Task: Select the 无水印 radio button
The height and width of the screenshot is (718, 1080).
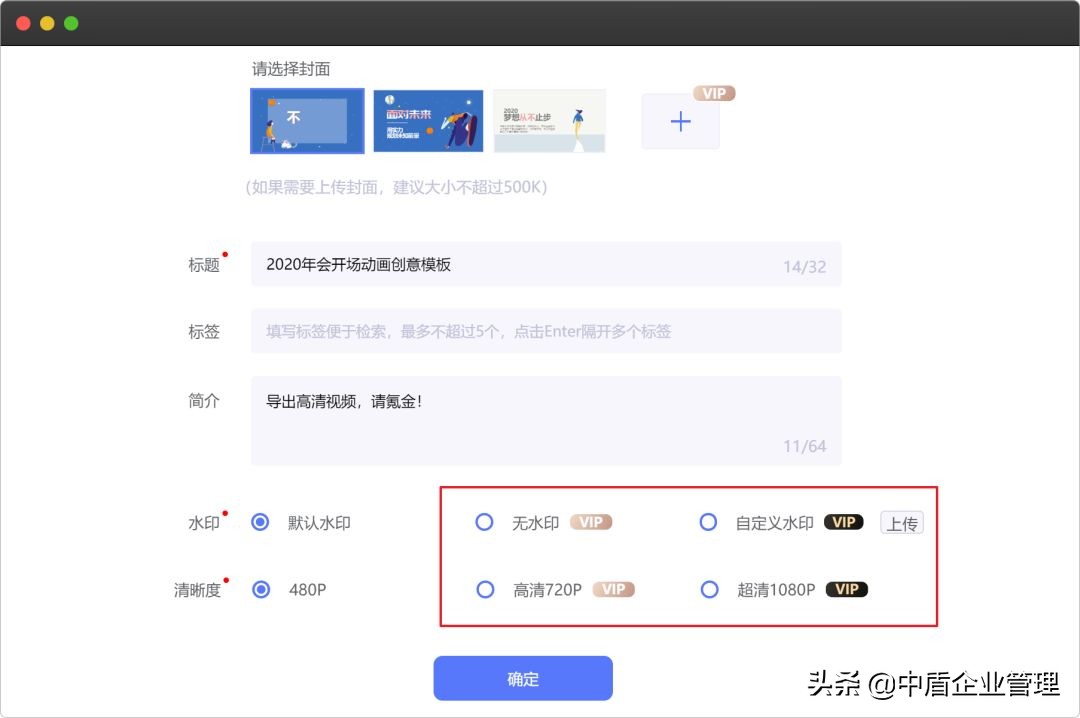Action: coord(484,522)
